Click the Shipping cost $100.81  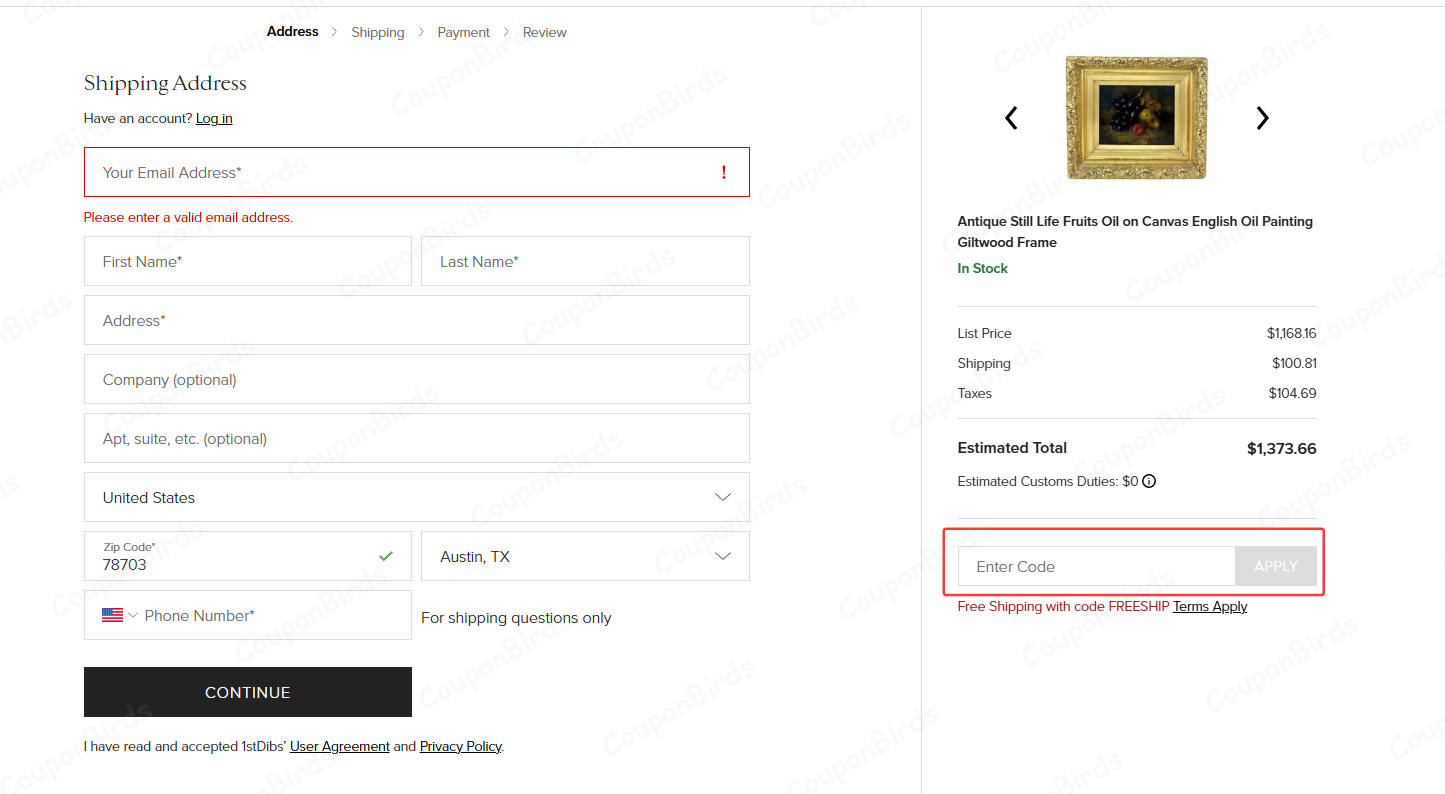pyautogui.click(x=1294, y=363)
